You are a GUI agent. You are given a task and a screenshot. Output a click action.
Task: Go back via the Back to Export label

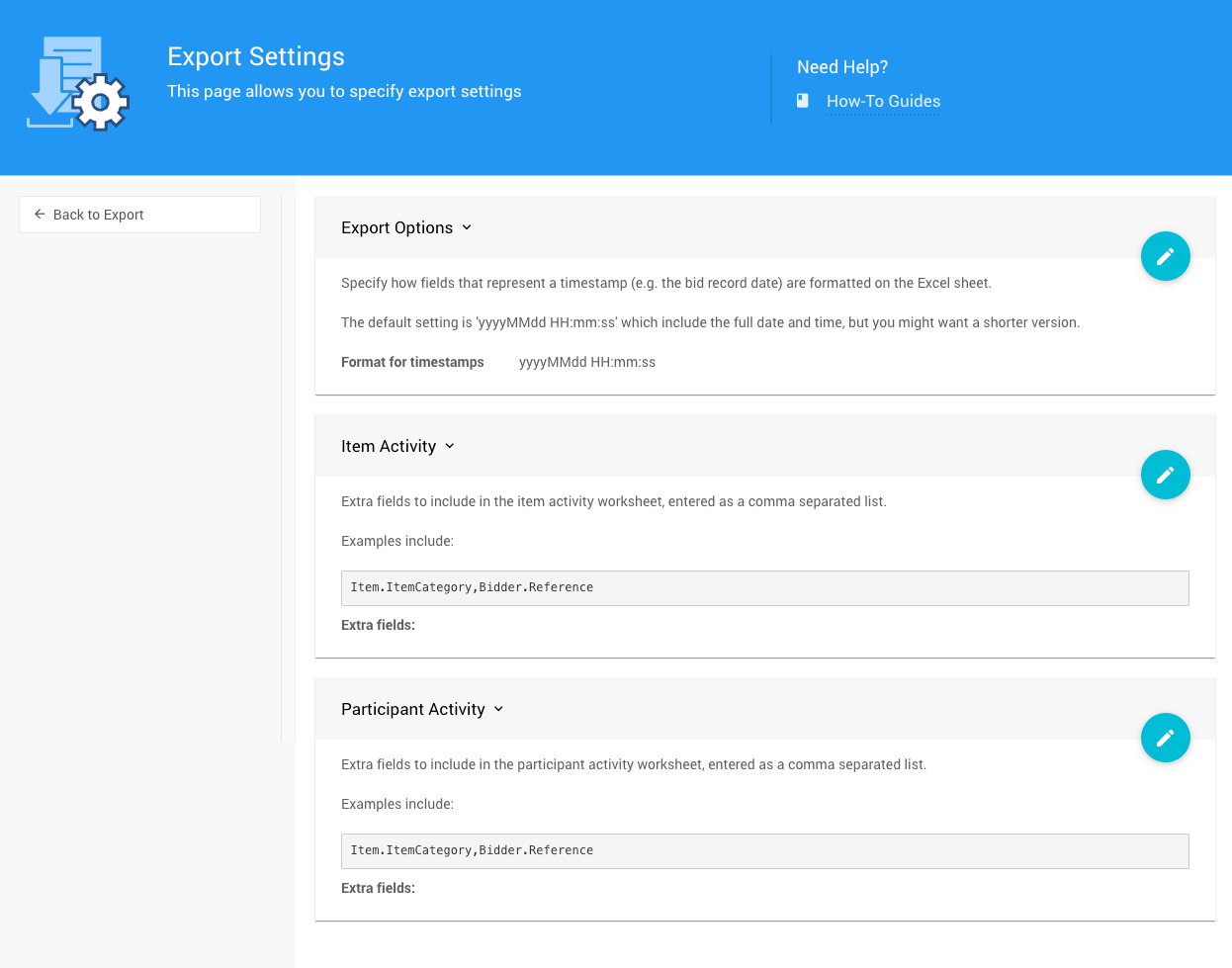(x=98, y=215)
